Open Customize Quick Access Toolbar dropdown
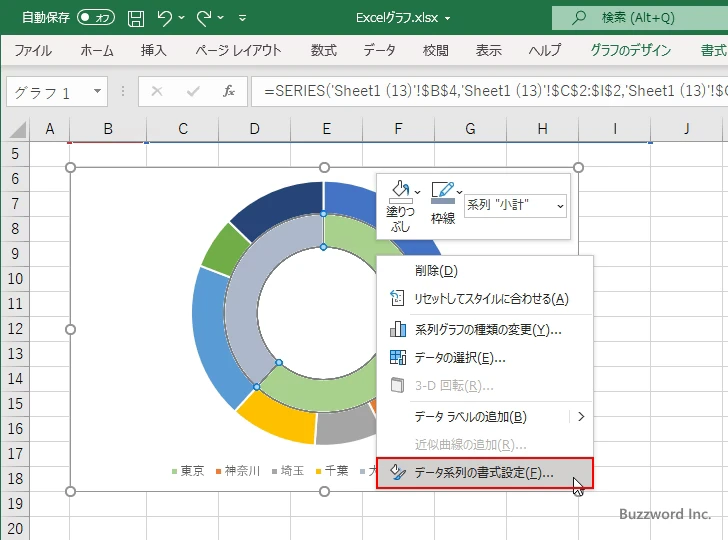This screenshot has width=728, height=540. 242,18
